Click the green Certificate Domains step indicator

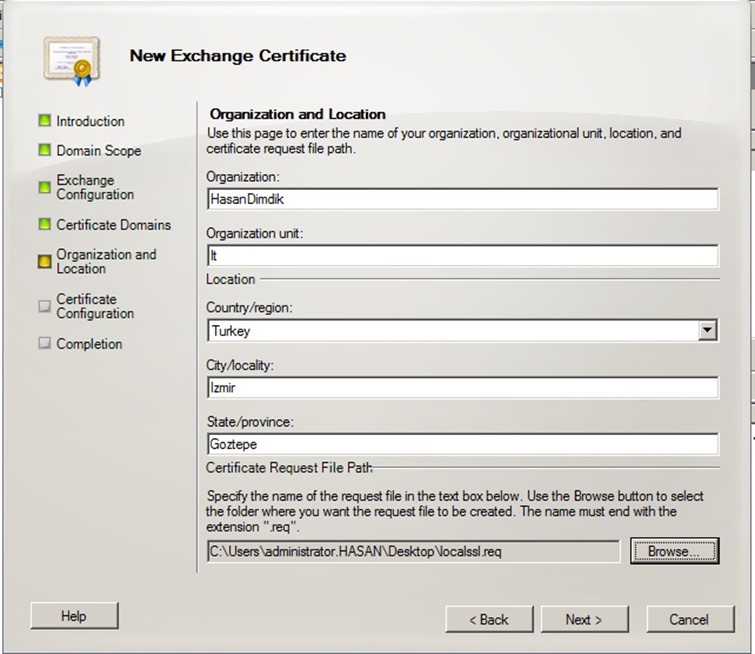coord(44,224)
